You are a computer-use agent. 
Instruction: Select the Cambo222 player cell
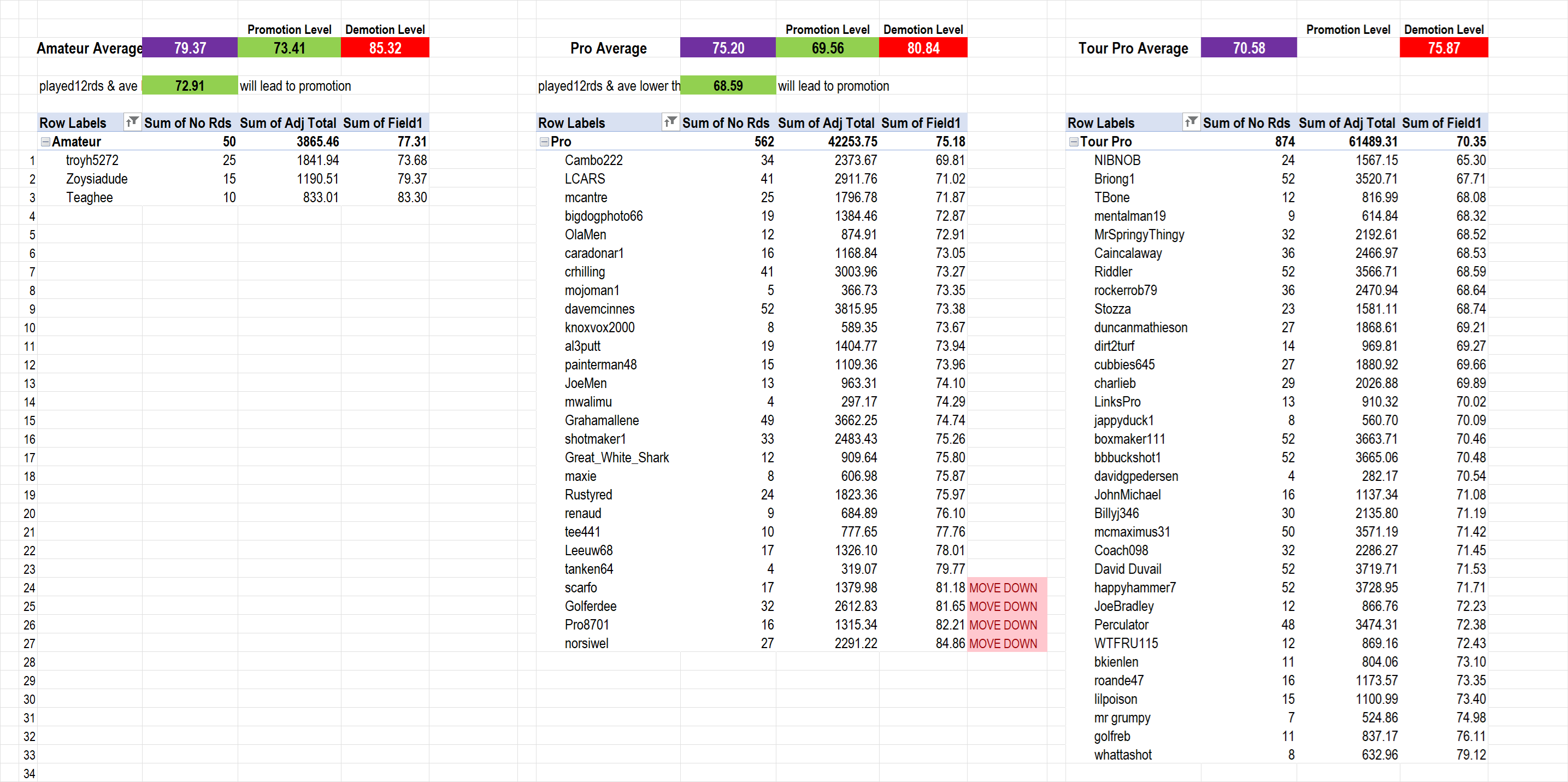coord(593,160)
